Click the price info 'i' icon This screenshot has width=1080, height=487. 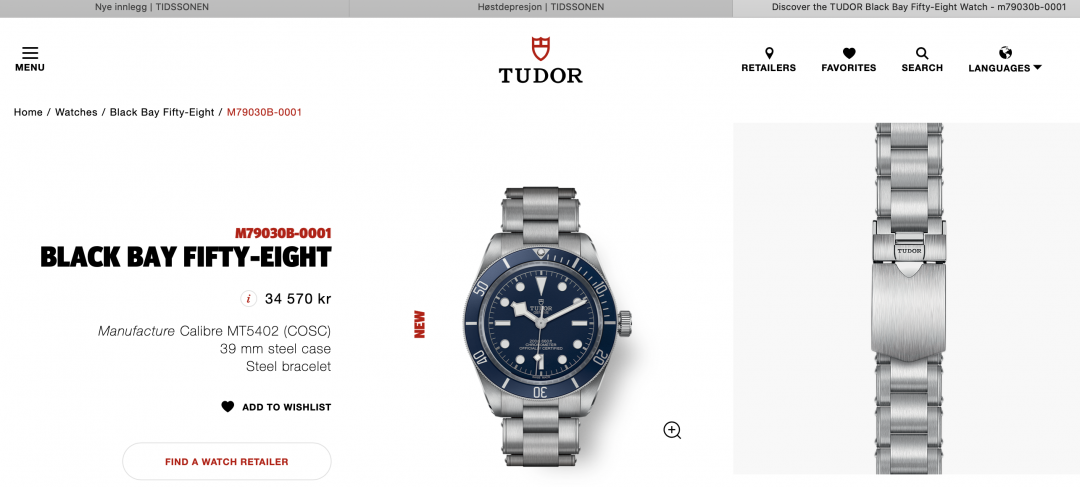248,299
